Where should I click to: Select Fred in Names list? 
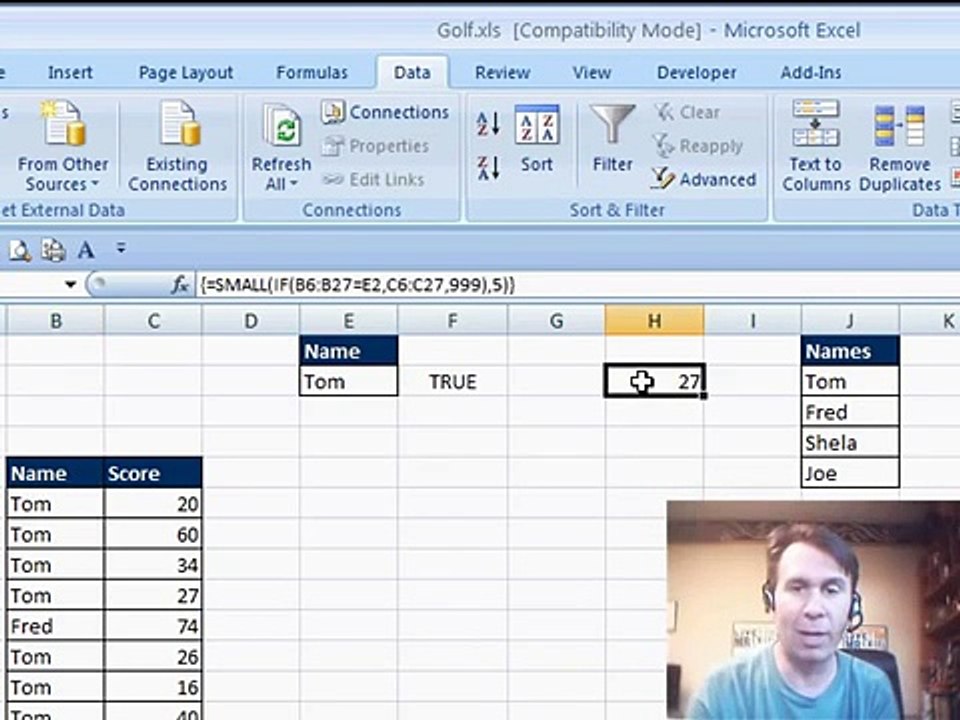coord(850,412)
